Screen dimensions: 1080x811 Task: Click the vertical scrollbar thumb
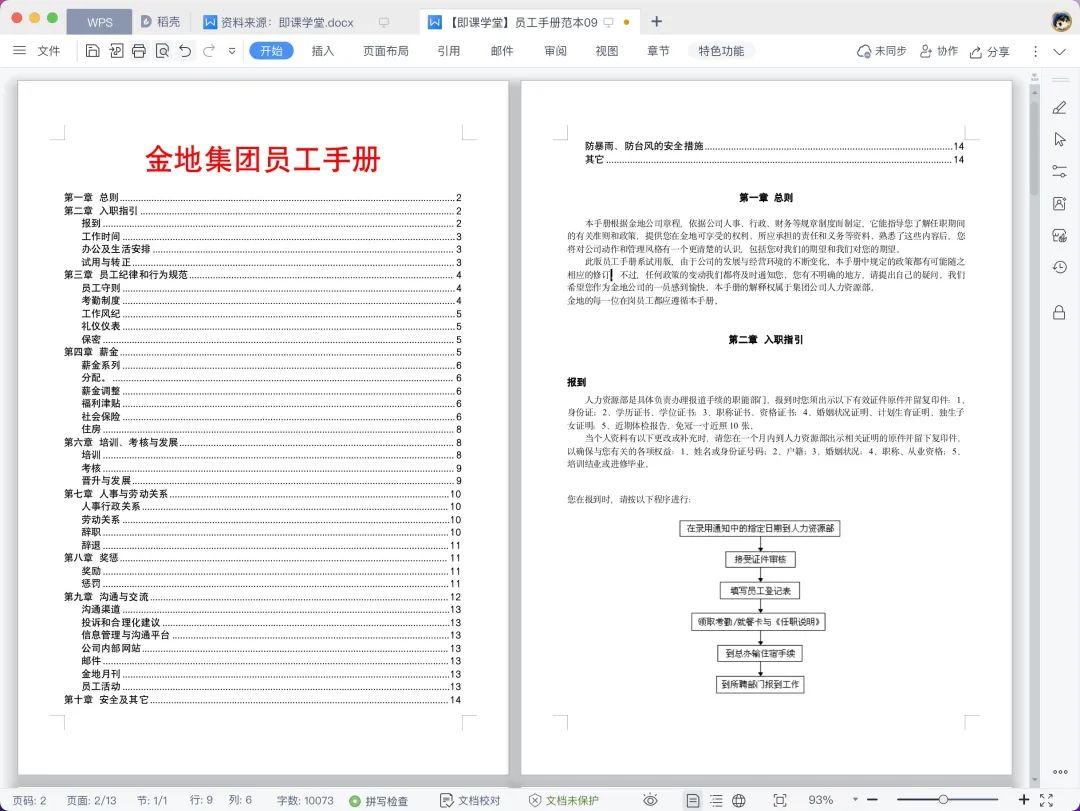point(1034,148)
